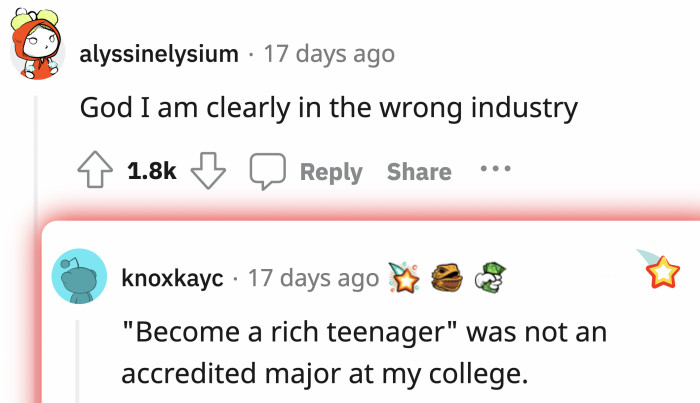Image resolution: width=700 pixels, height=403 pixels.
Task: Click the speech bubble reply icon
Action: tap(268, 172)
